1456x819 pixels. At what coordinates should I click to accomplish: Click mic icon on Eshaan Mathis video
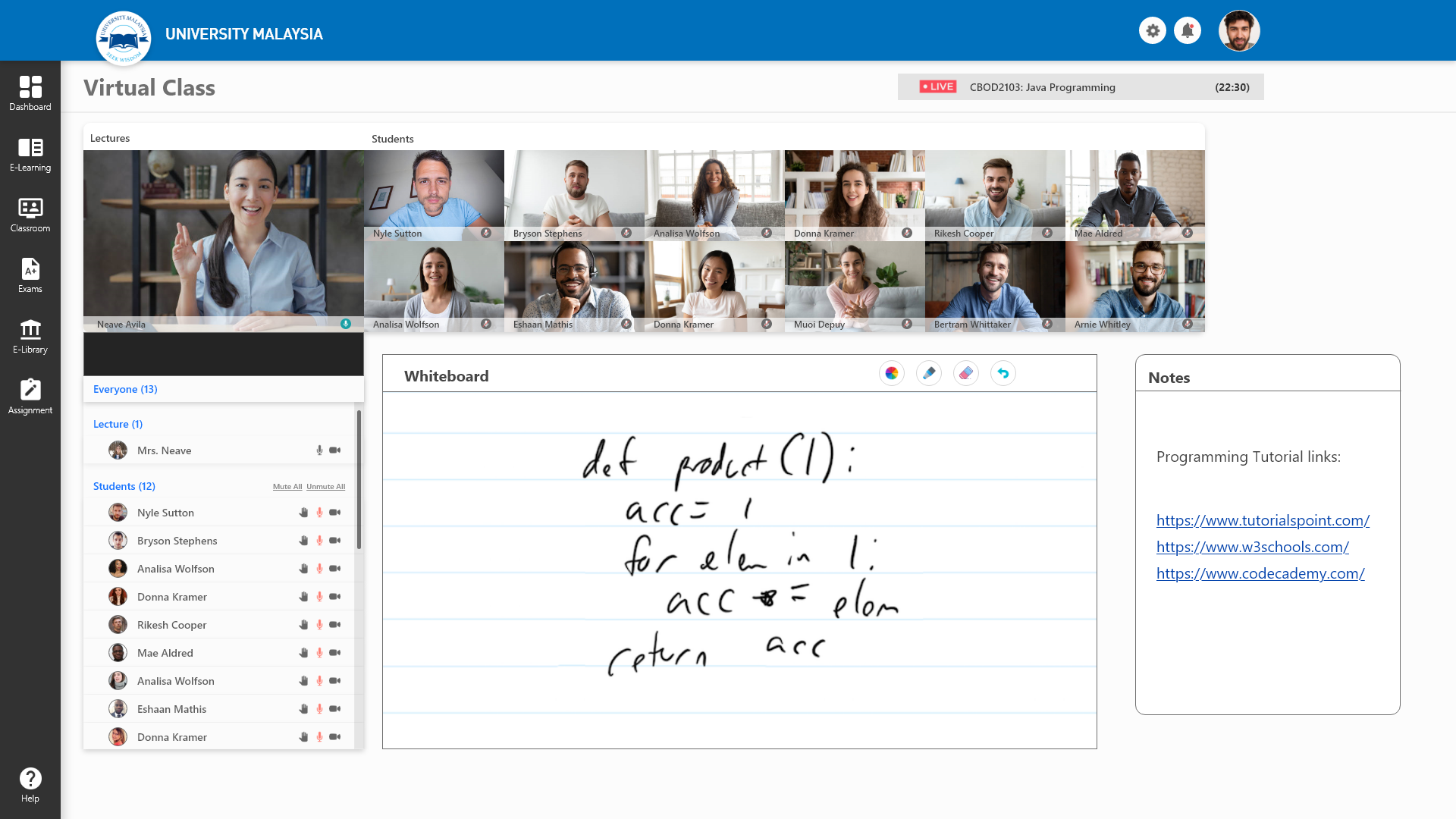point(626,324)
